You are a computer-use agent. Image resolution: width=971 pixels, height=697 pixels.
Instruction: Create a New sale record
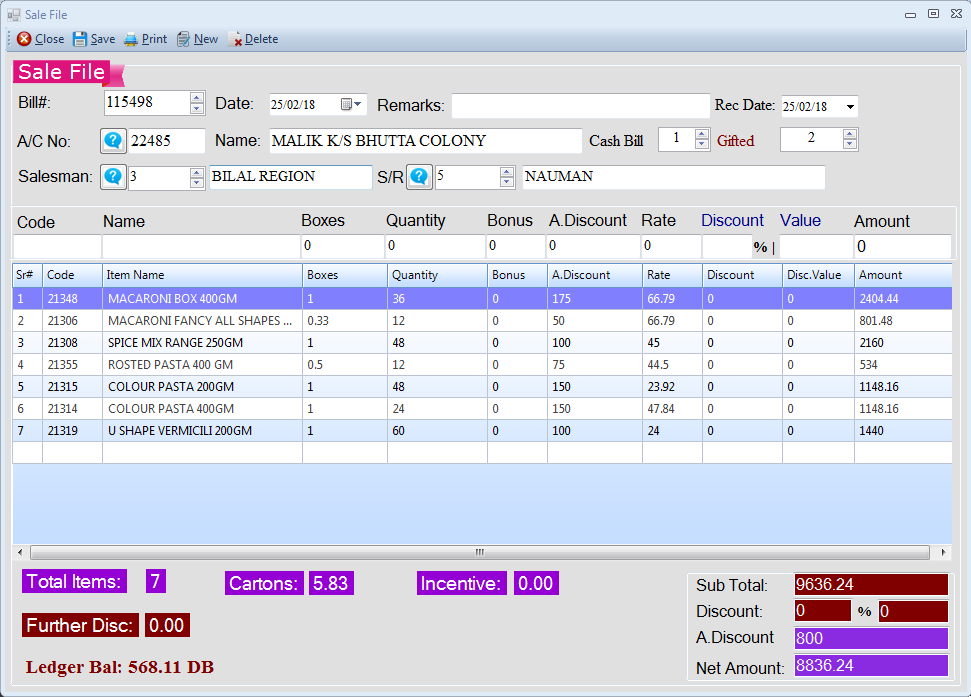coord(197,39)
